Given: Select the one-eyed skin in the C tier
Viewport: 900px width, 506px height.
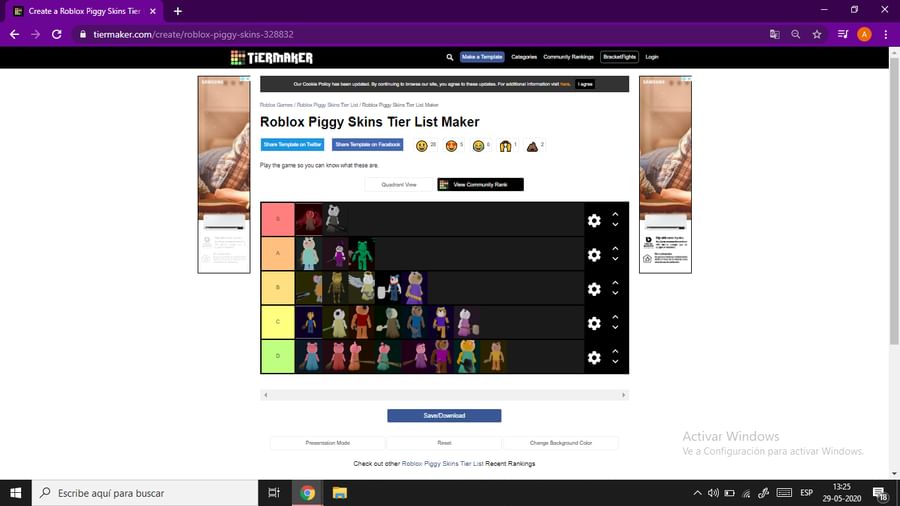Looking at the screenshot, I should pos(336,322).
